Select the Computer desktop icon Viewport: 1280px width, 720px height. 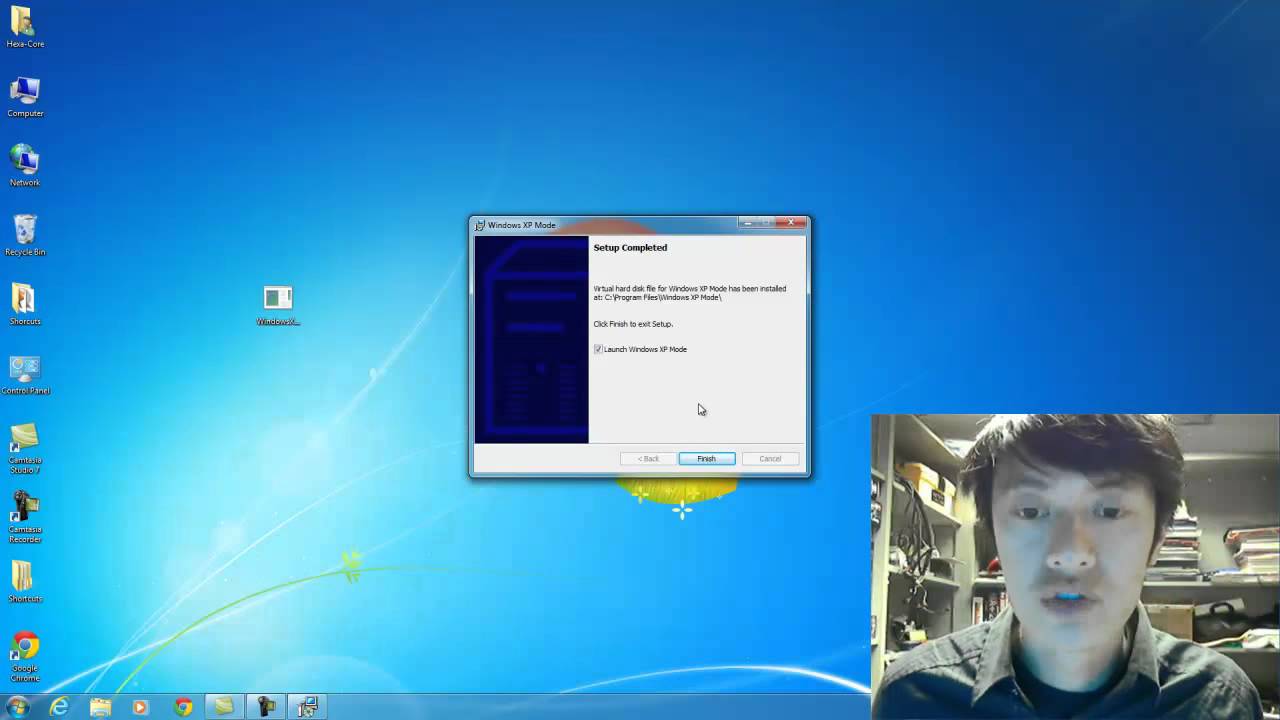click(25, 97)
